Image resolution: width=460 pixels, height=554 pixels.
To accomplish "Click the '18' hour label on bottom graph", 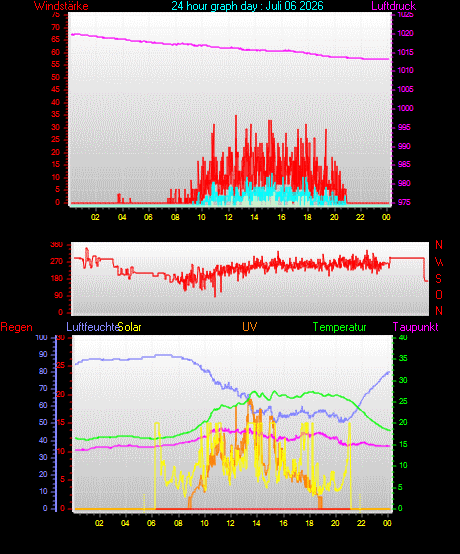I will pos(309,523).
